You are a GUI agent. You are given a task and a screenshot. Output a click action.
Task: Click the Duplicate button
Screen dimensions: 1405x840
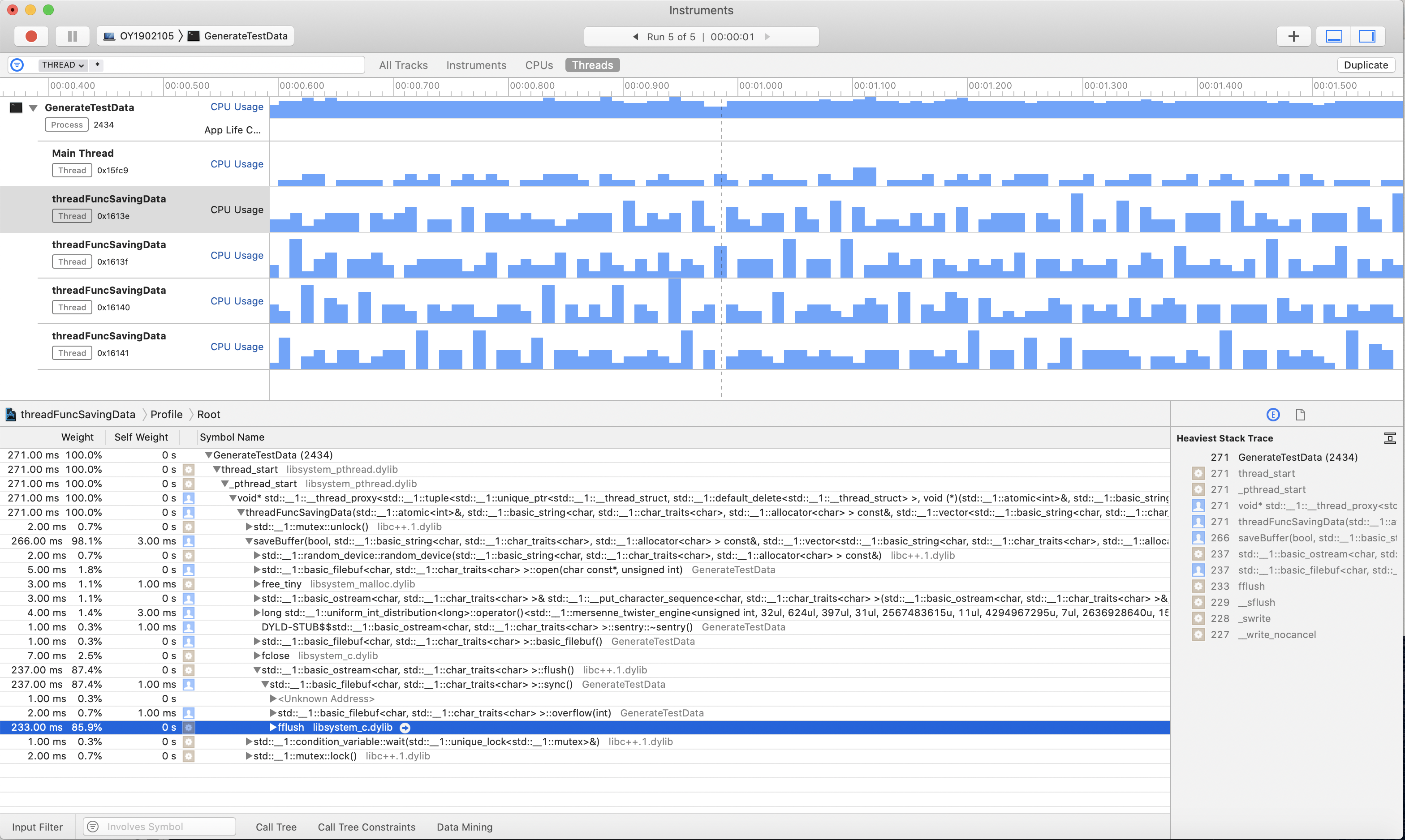(x=1366, y=65)
